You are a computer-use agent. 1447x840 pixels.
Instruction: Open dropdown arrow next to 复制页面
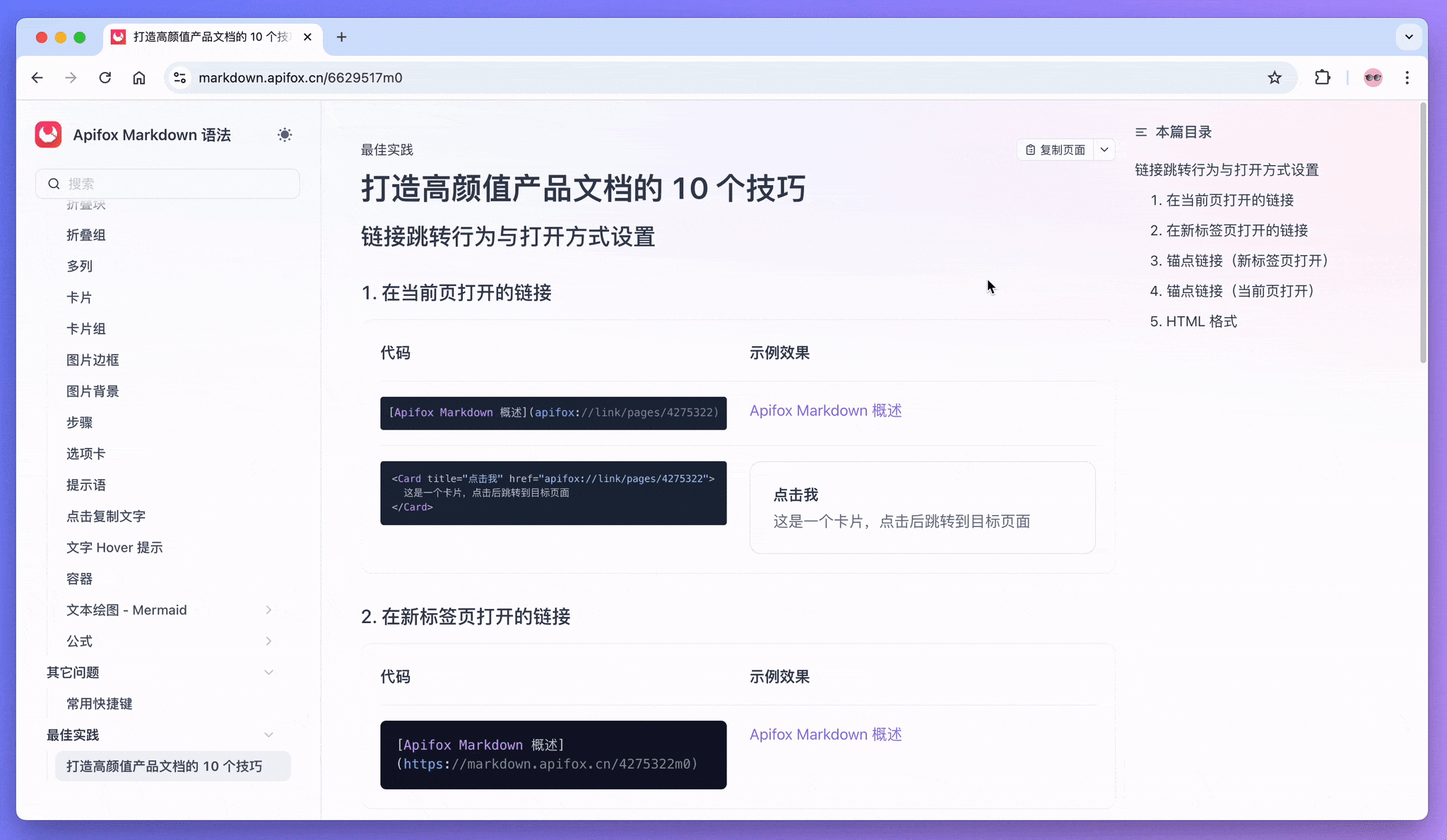(1104, 150)
